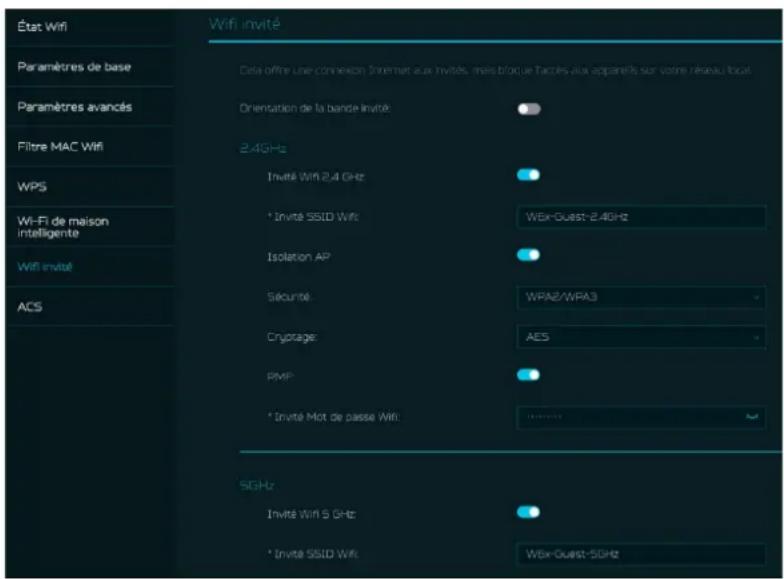784x579 pixels.
Task: Toggle the PMF switch
Action: click(x=528, y=374)
